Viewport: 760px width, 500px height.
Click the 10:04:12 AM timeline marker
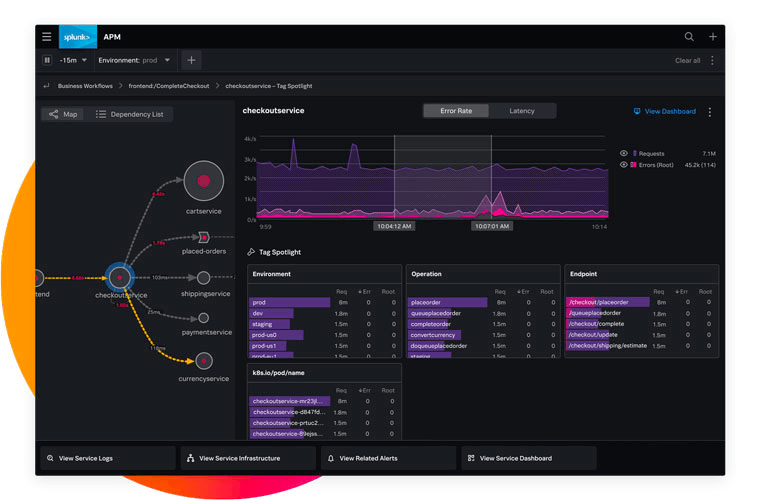click(394, 226)
